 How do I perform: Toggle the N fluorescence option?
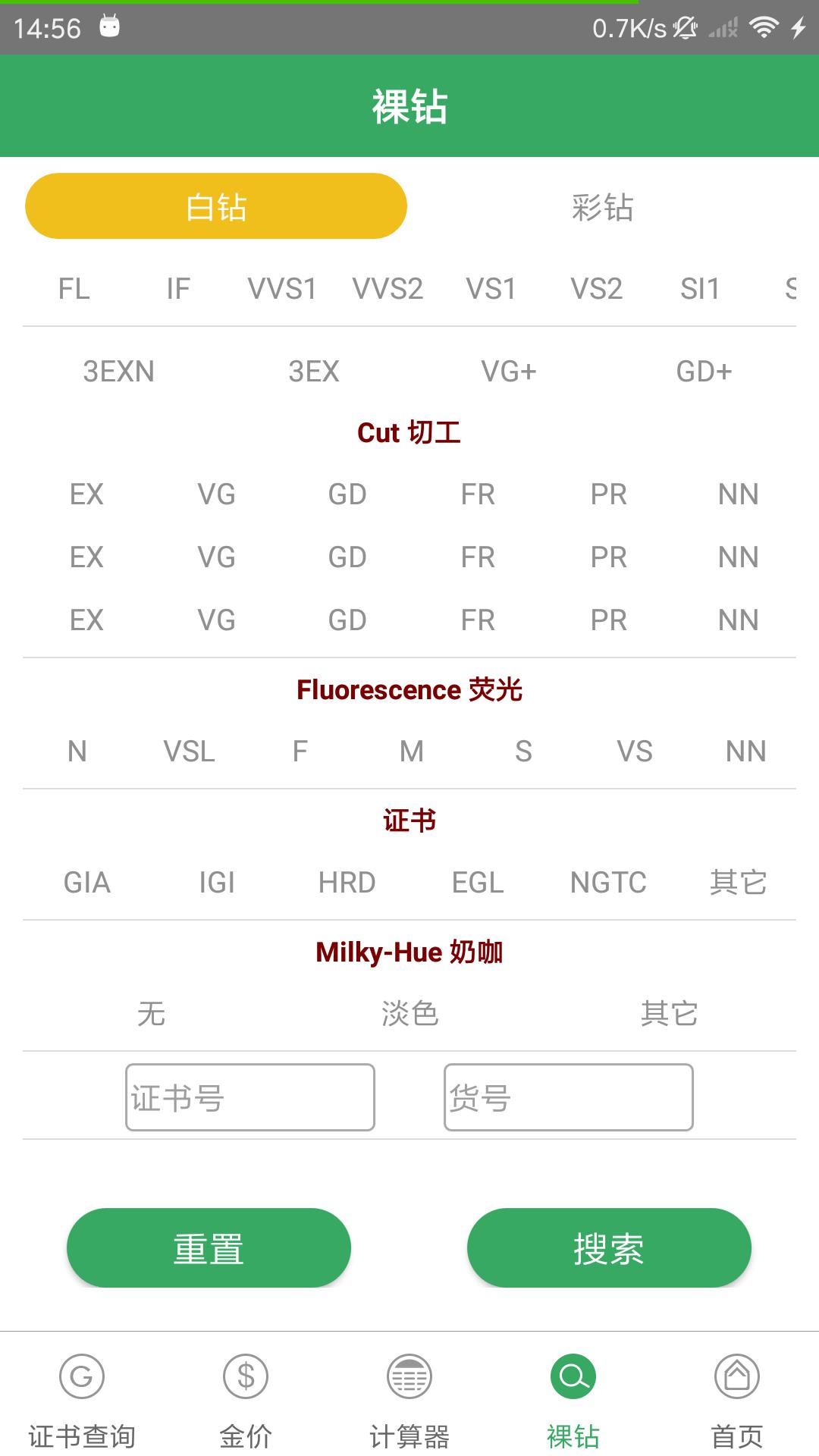click(x=76, y=751)
